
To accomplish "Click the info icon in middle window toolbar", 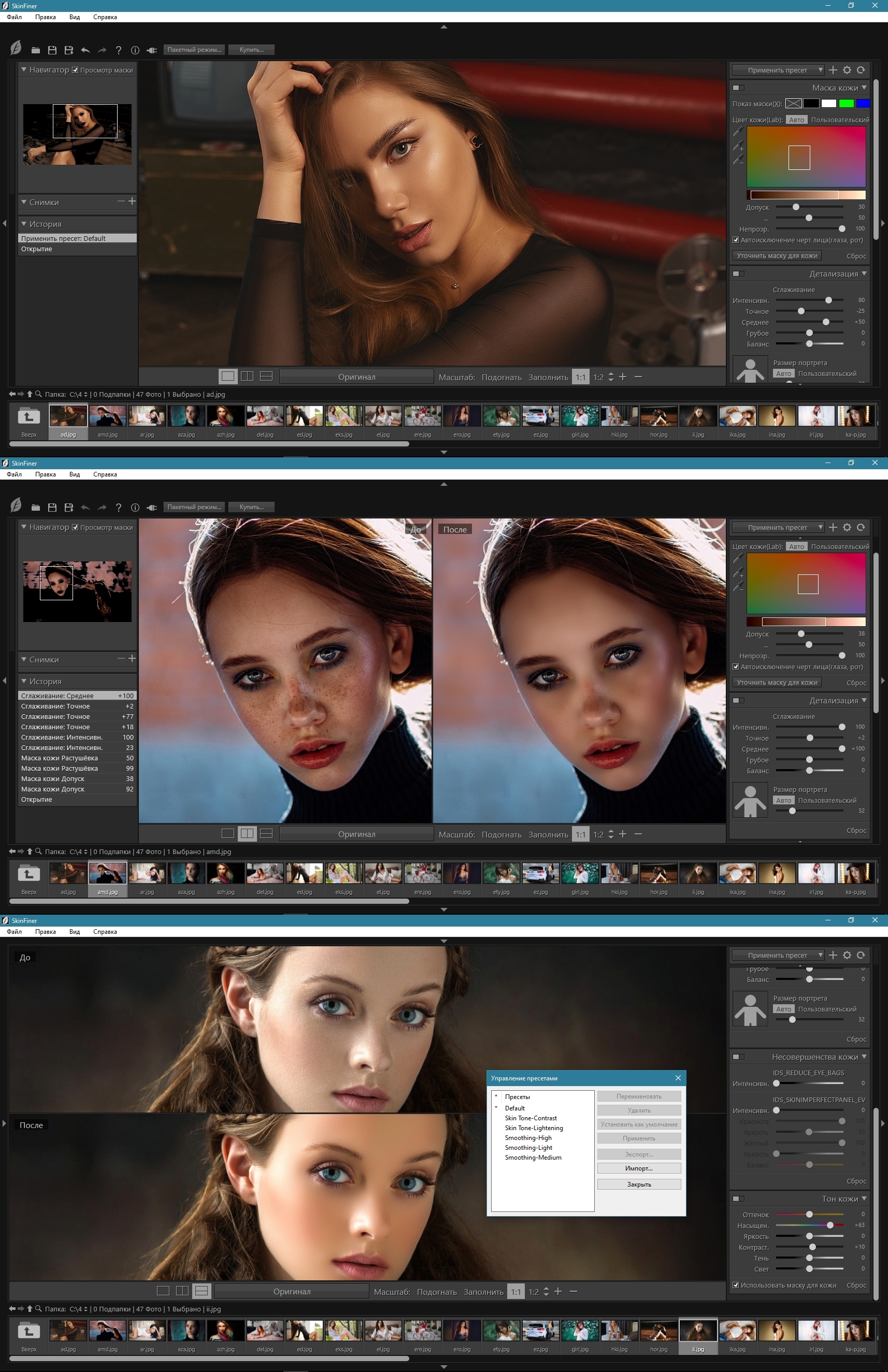I will [135, 507].
